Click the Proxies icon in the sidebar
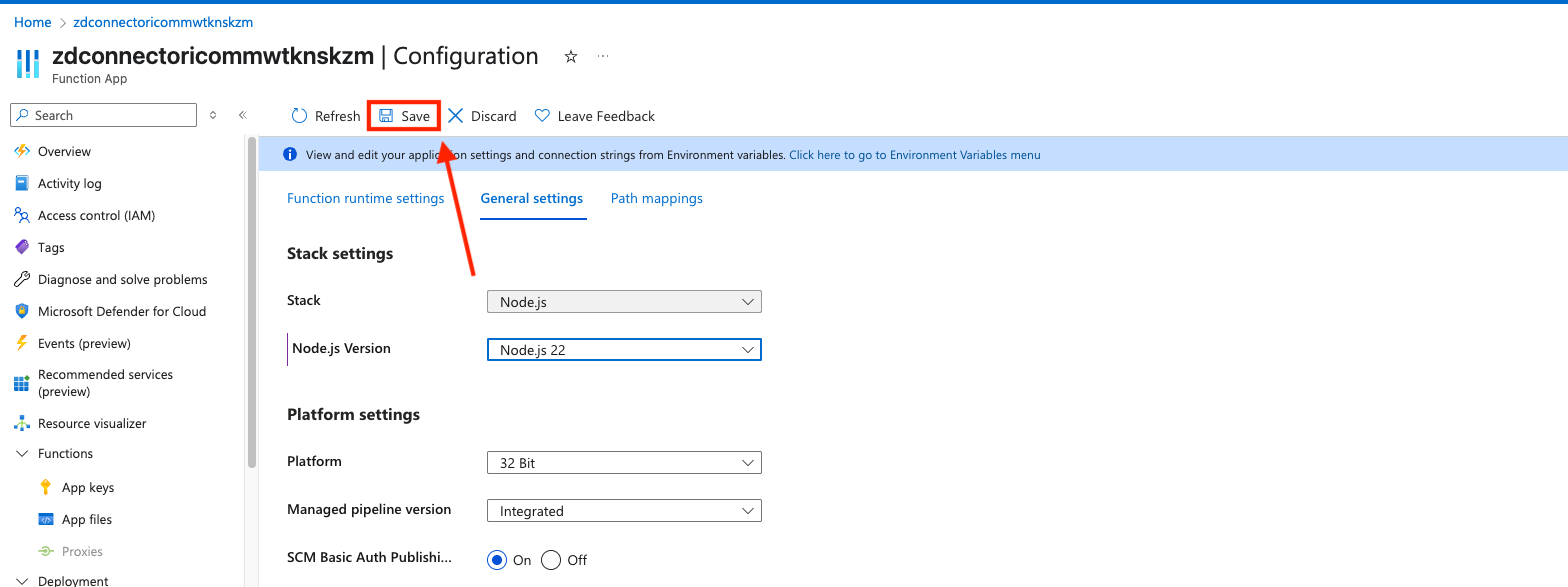The height and width of the screenshot is (587, 1568). (46, 552)
